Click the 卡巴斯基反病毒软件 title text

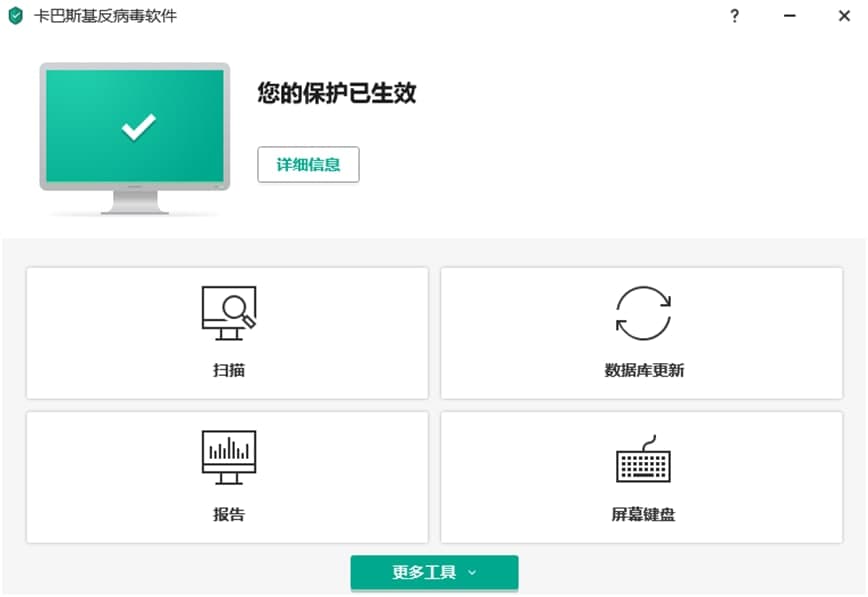pos(105,16)
